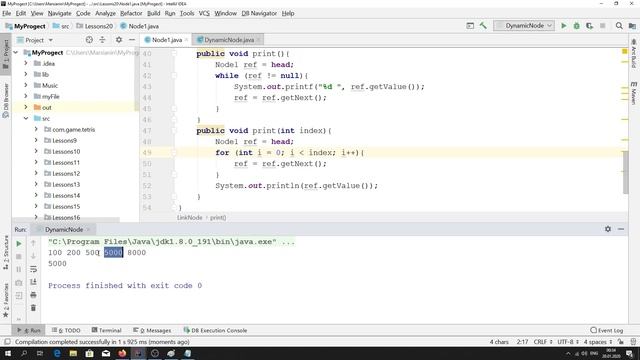
Task: Open DB Execution Console tool window
Action: (215, 330)
